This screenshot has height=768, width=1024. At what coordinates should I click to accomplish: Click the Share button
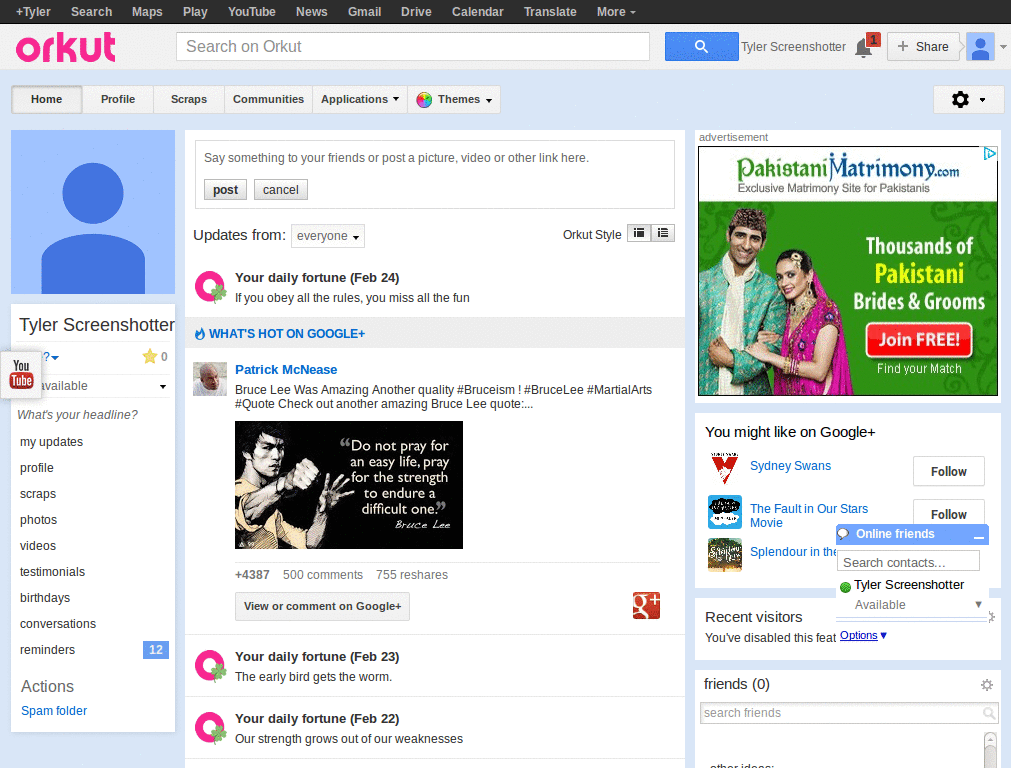(923, 46)
